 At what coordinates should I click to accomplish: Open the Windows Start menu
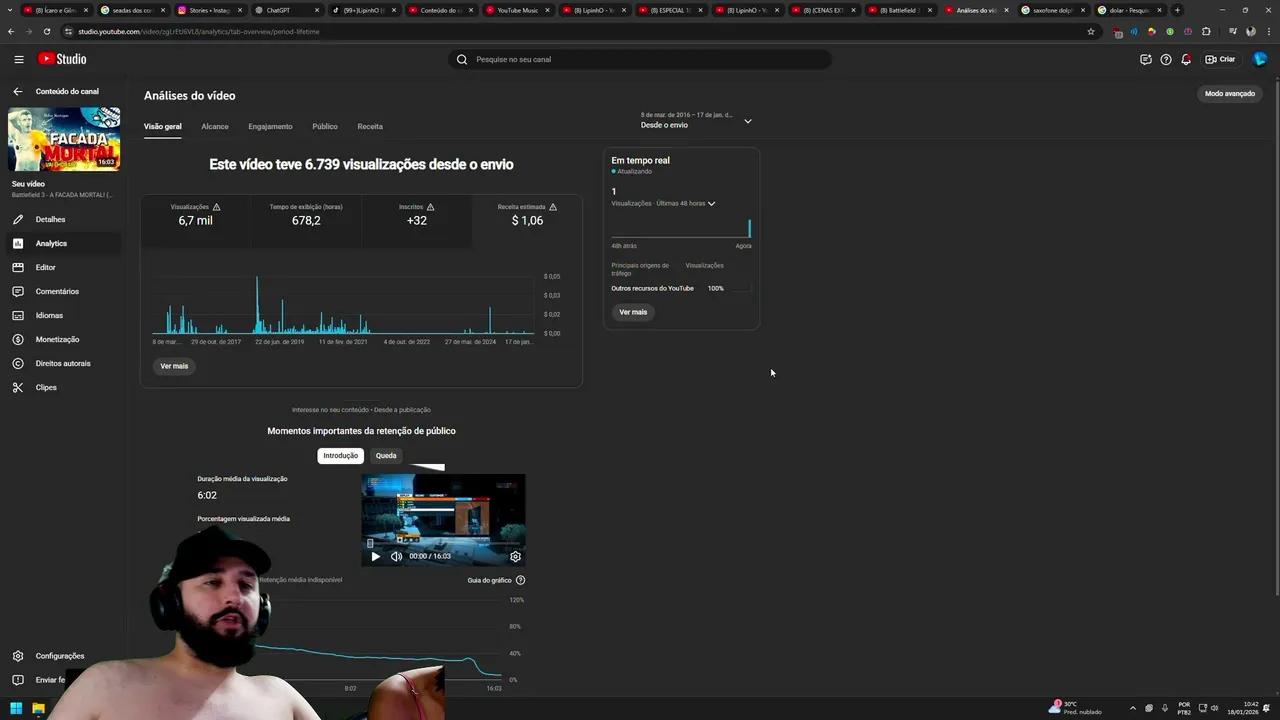pos(16,709)
